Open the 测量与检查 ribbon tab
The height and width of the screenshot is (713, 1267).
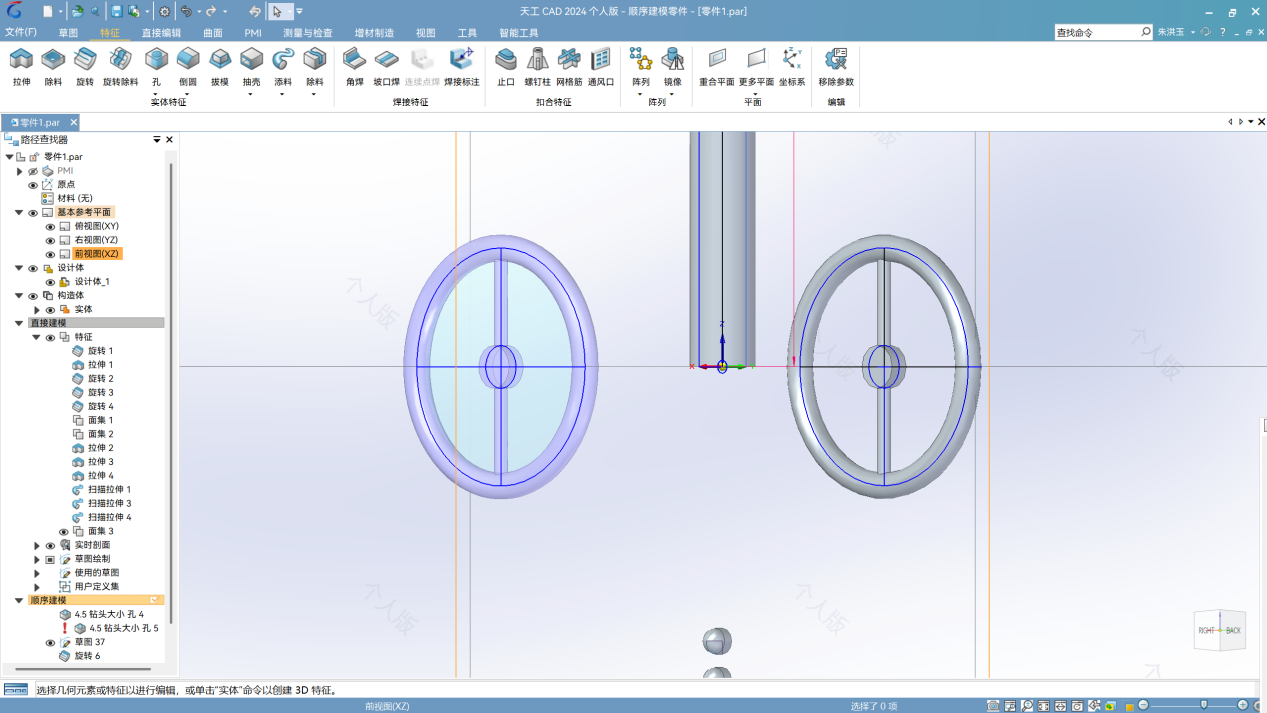[x=308, y=33]
